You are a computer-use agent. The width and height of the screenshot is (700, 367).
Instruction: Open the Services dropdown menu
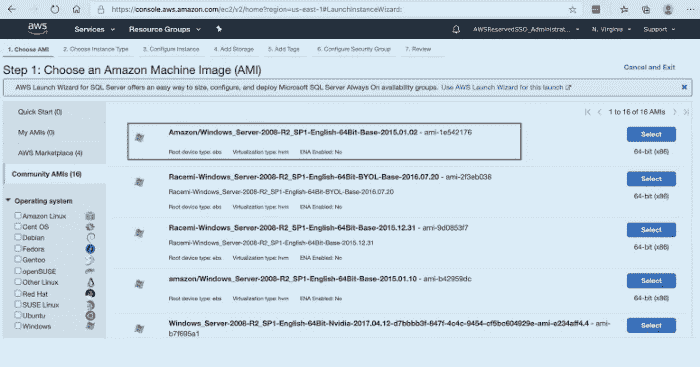(94, 29)
